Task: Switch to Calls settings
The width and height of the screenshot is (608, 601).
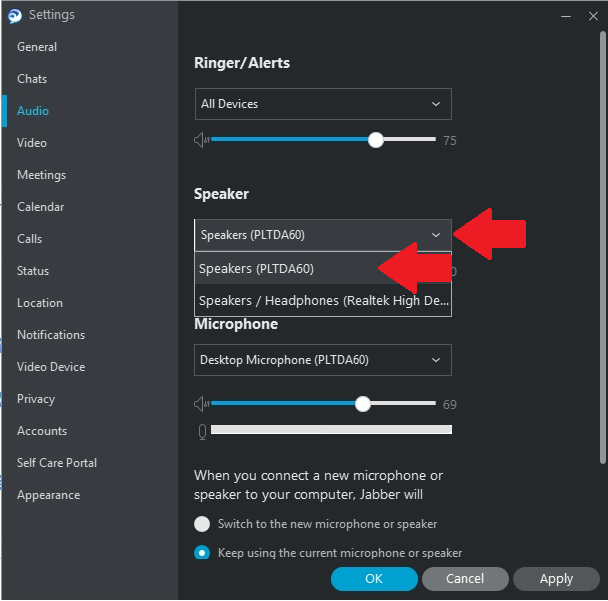Action: [29, 239]
